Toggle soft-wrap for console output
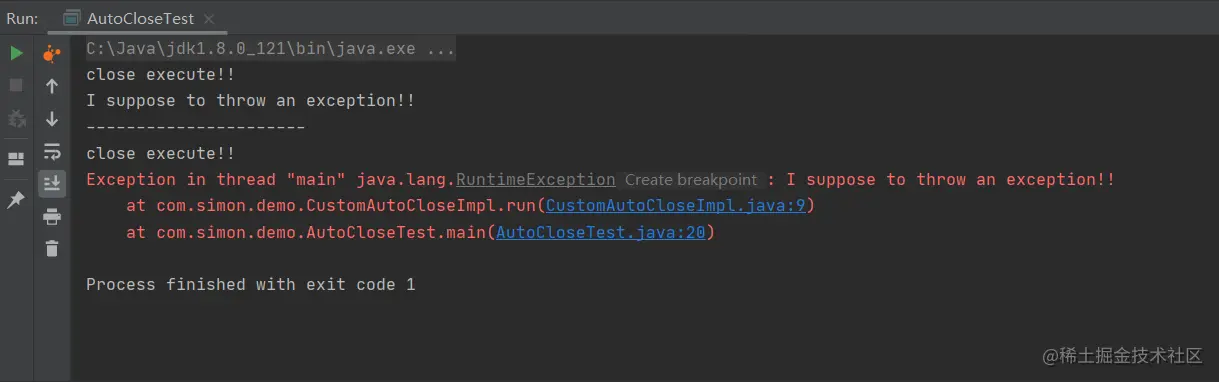Image resolution: width=1219 pixels, height=382 pixels. 52,152
